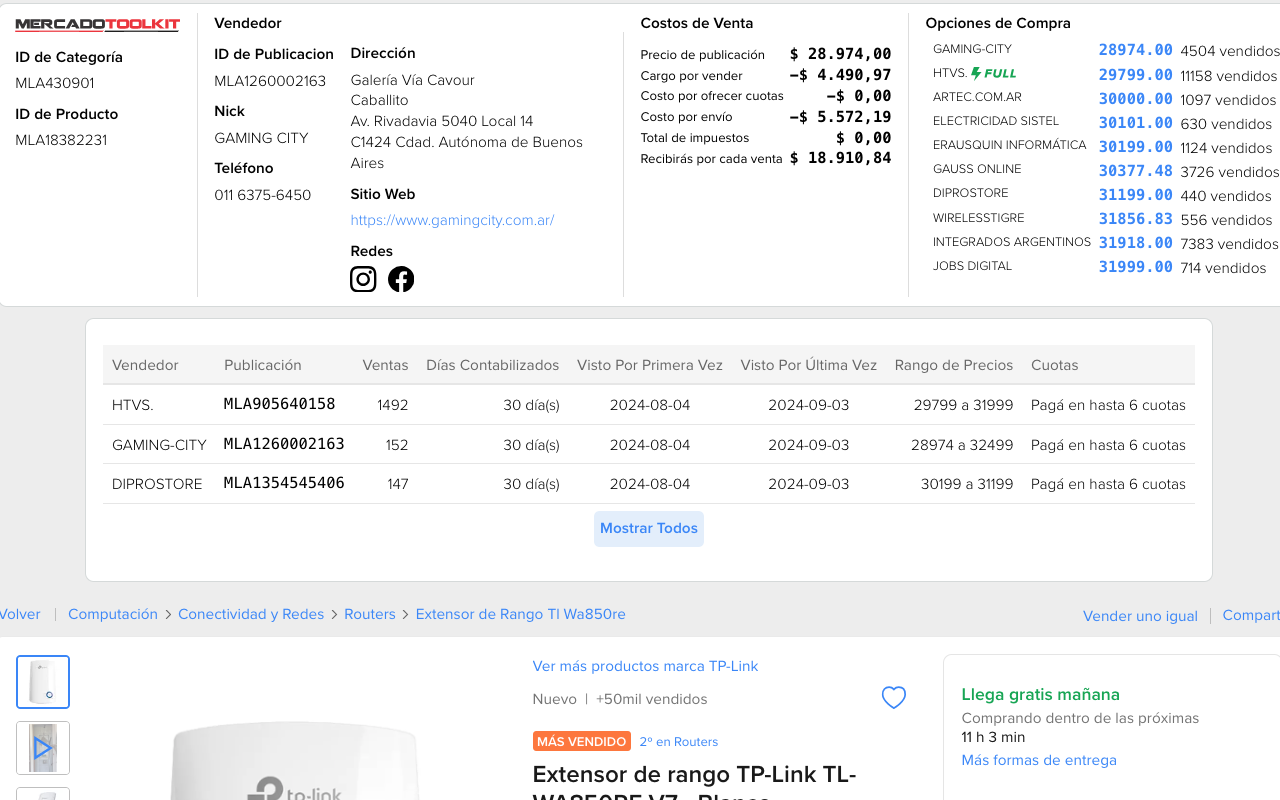Add product to favorites with heart icon
1280x800 pixels.
(894, 698)
